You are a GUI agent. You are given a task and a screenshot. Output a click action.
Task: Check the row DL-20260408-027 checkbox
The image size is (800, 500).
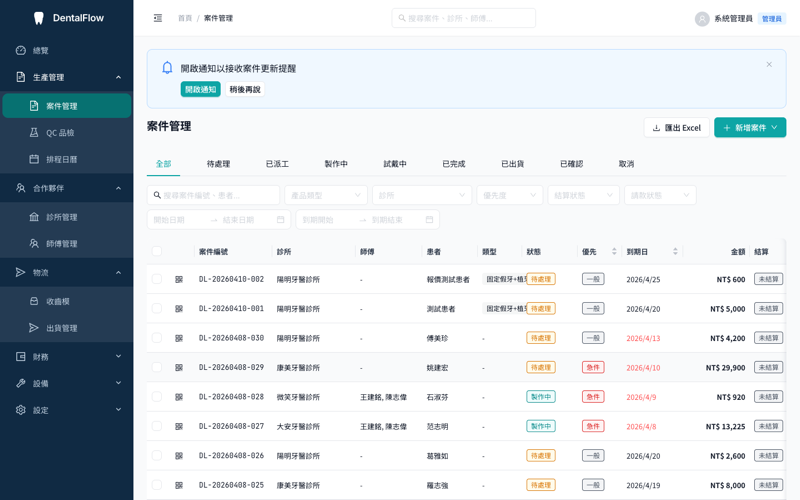pos(157,426)
